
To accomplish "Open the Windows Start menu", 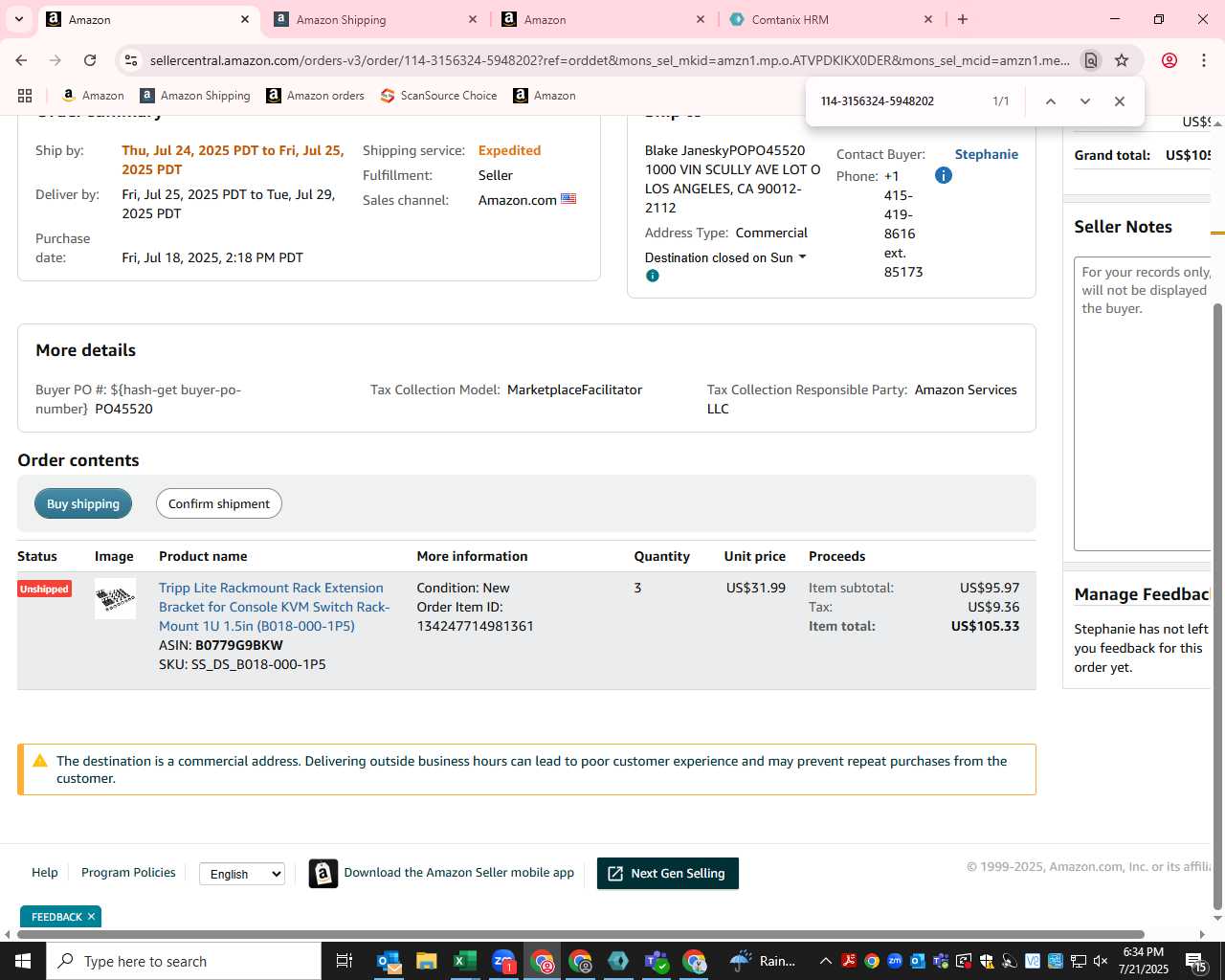I will [x=23, y=961].
